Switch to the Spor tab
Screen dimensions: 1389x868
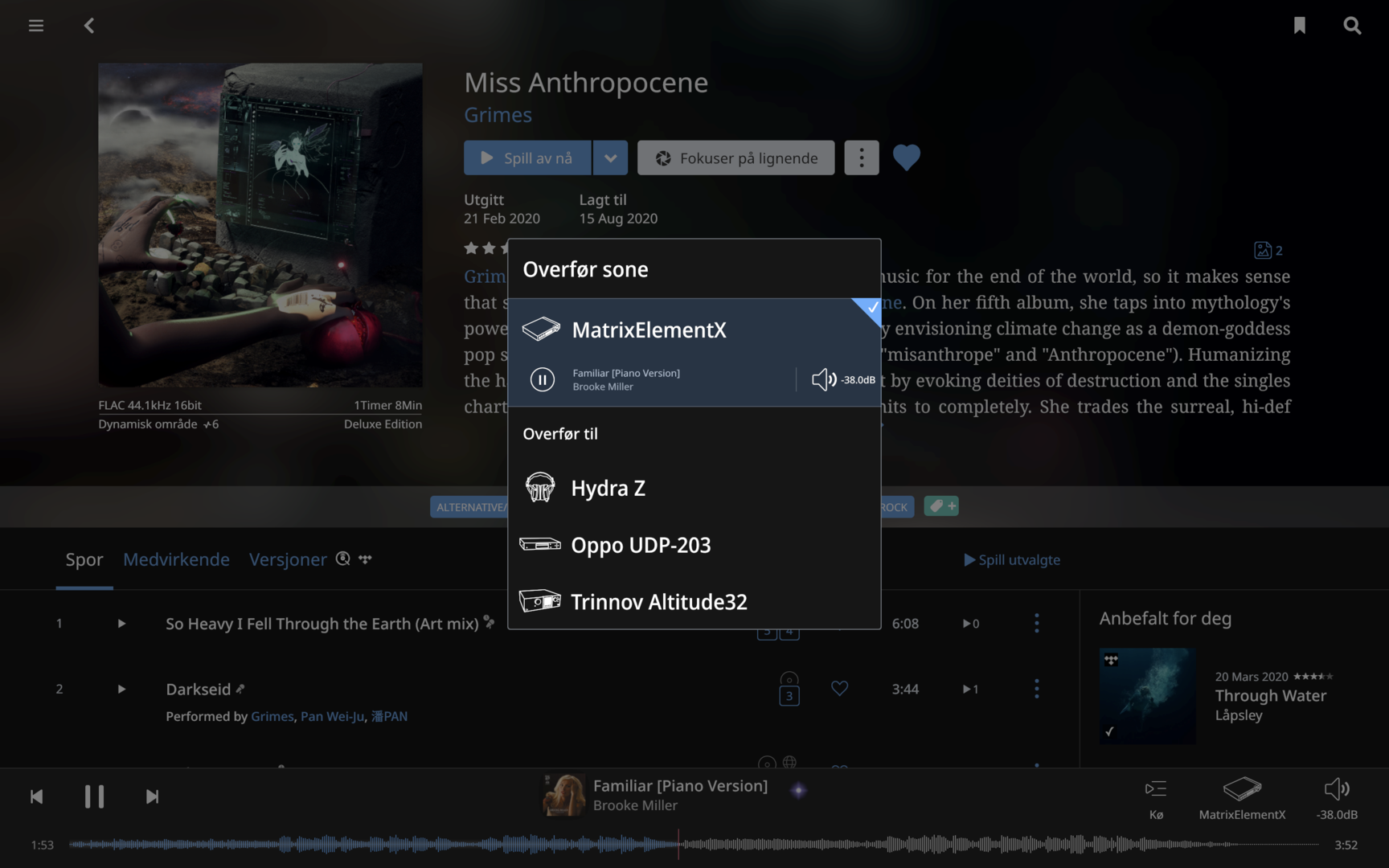(84, 559)
